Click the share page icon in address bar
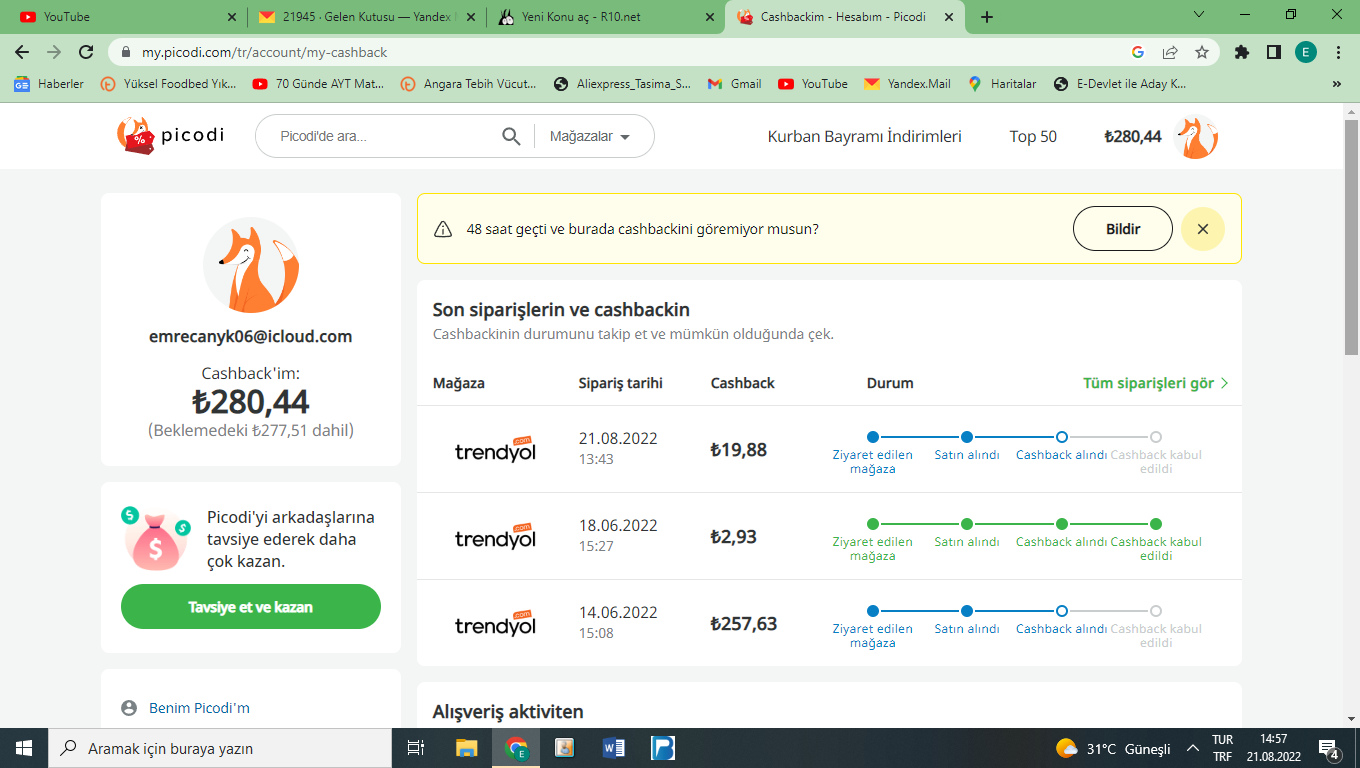This screenshot has width=1360, height=768. point(1170,52)
